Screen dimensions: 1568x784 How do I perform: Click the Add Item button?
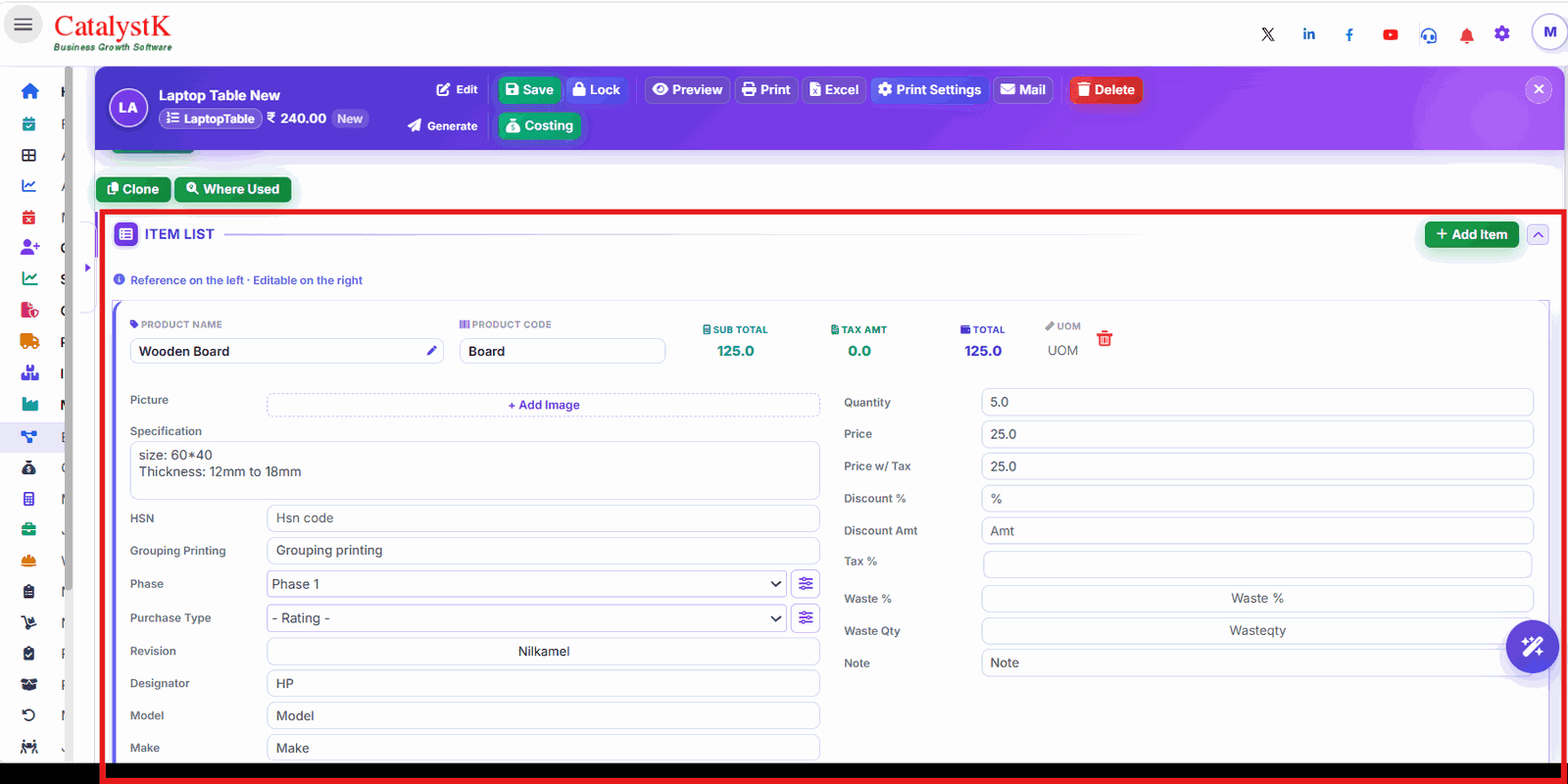point(1471,234)
